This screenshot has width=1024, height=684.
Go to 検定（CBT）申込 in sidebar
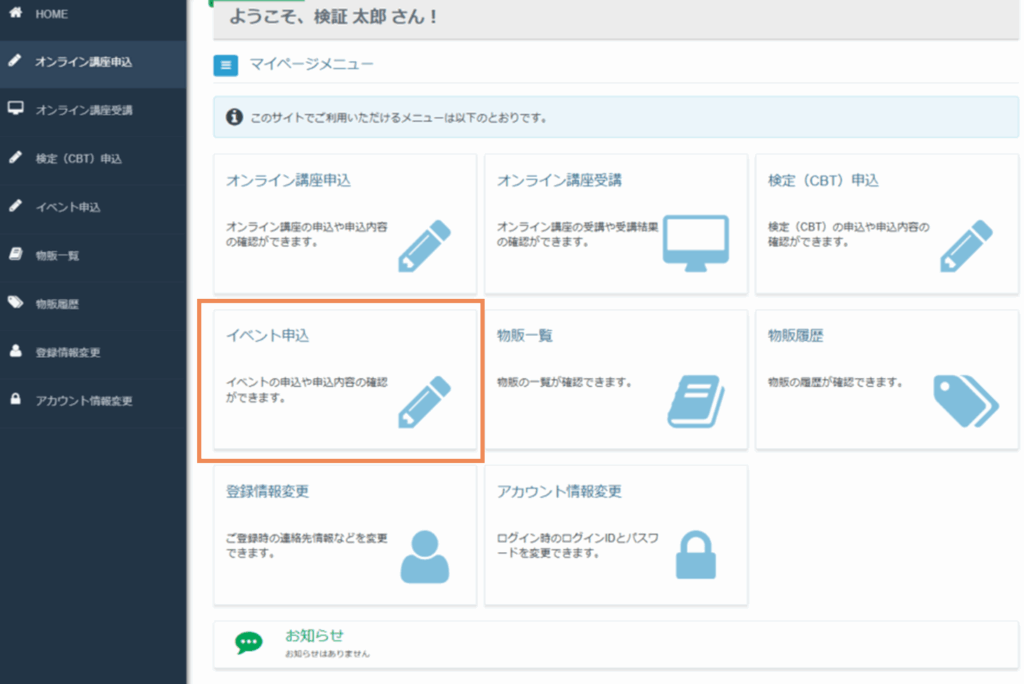[79, 158]
